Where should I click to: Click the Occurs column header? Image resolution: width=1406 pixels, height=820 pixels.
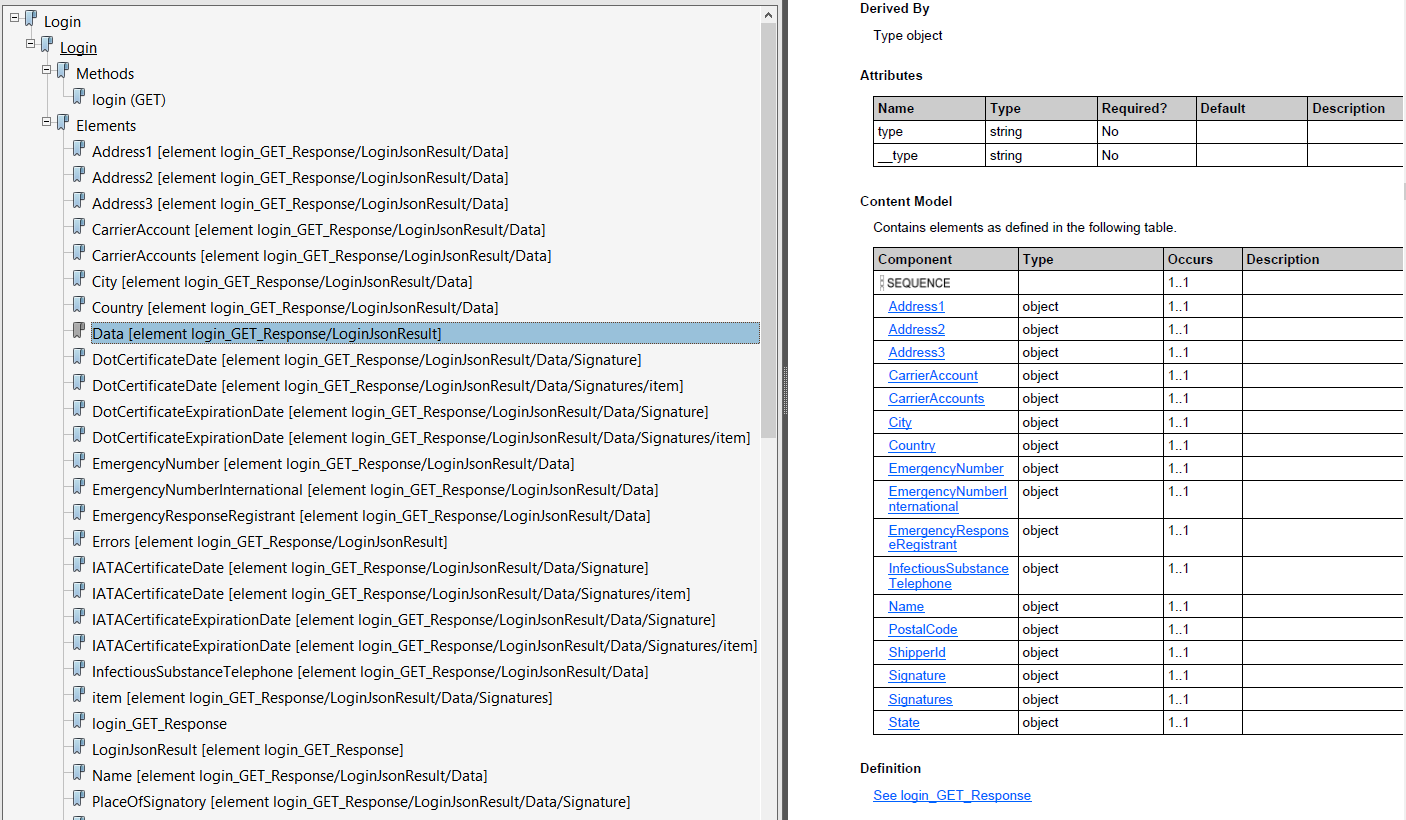pyautogui.click(x=1203, y=259)
